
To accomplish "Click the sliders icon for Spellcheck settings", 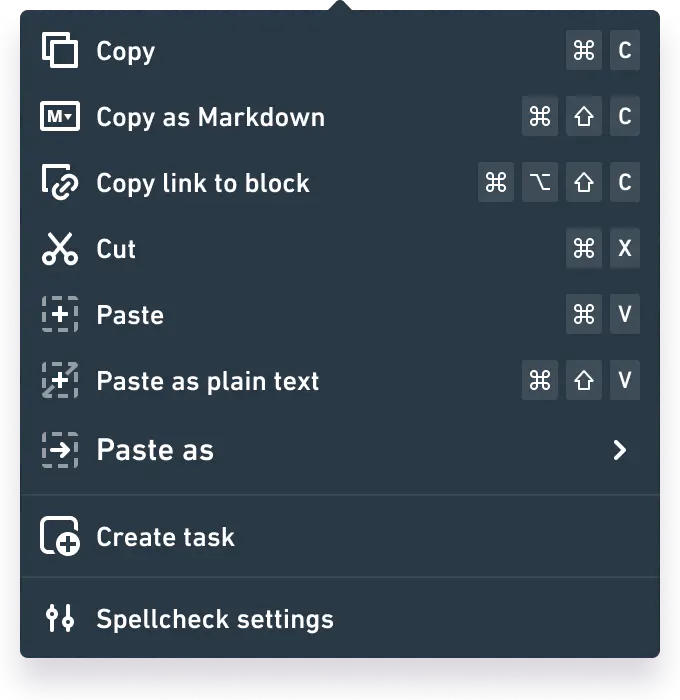I will pyautogui.click(x=60, y=619).
